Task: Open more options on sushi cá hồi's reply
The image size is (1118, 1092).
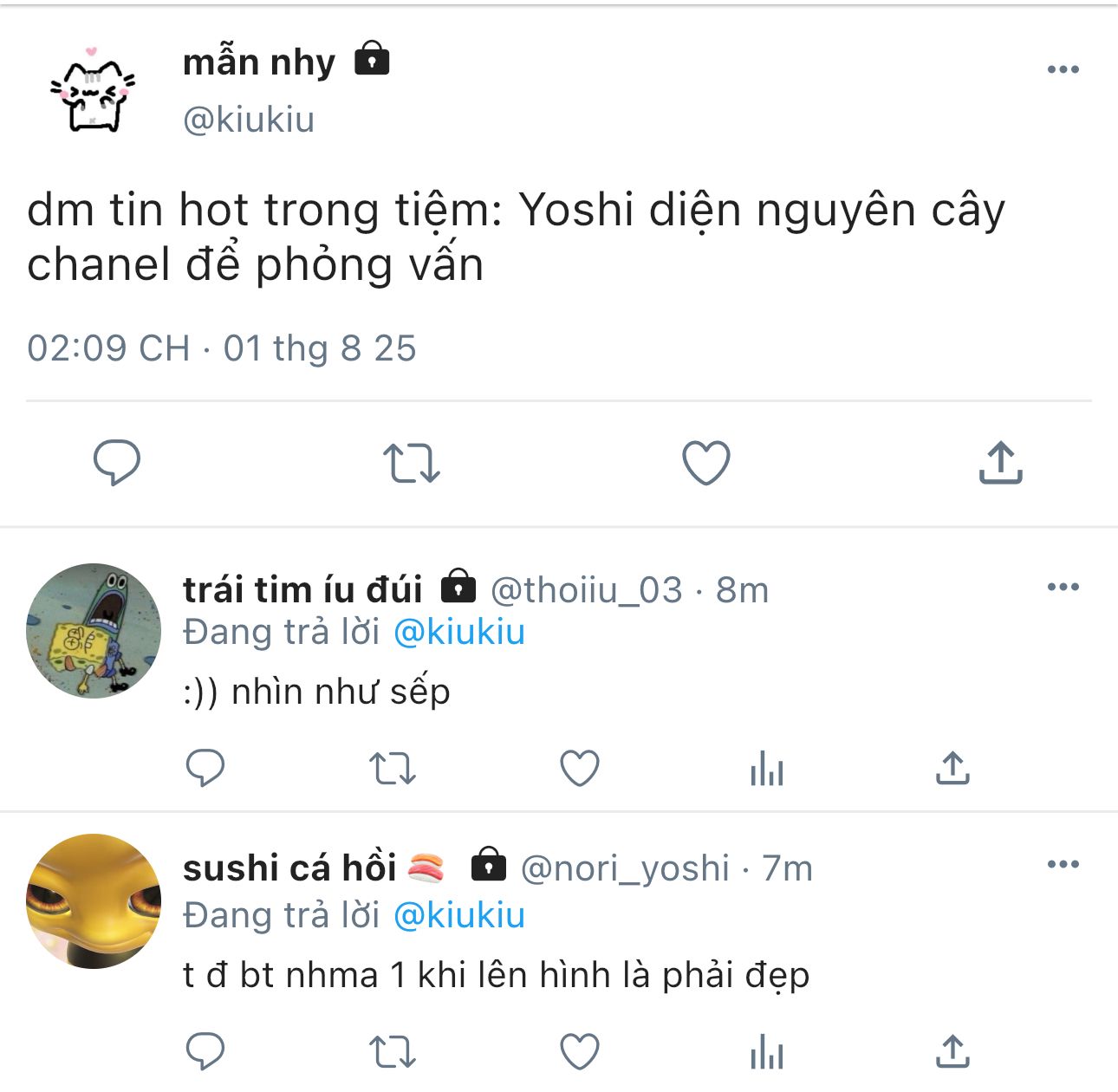Action: (x=1063, y=864)
